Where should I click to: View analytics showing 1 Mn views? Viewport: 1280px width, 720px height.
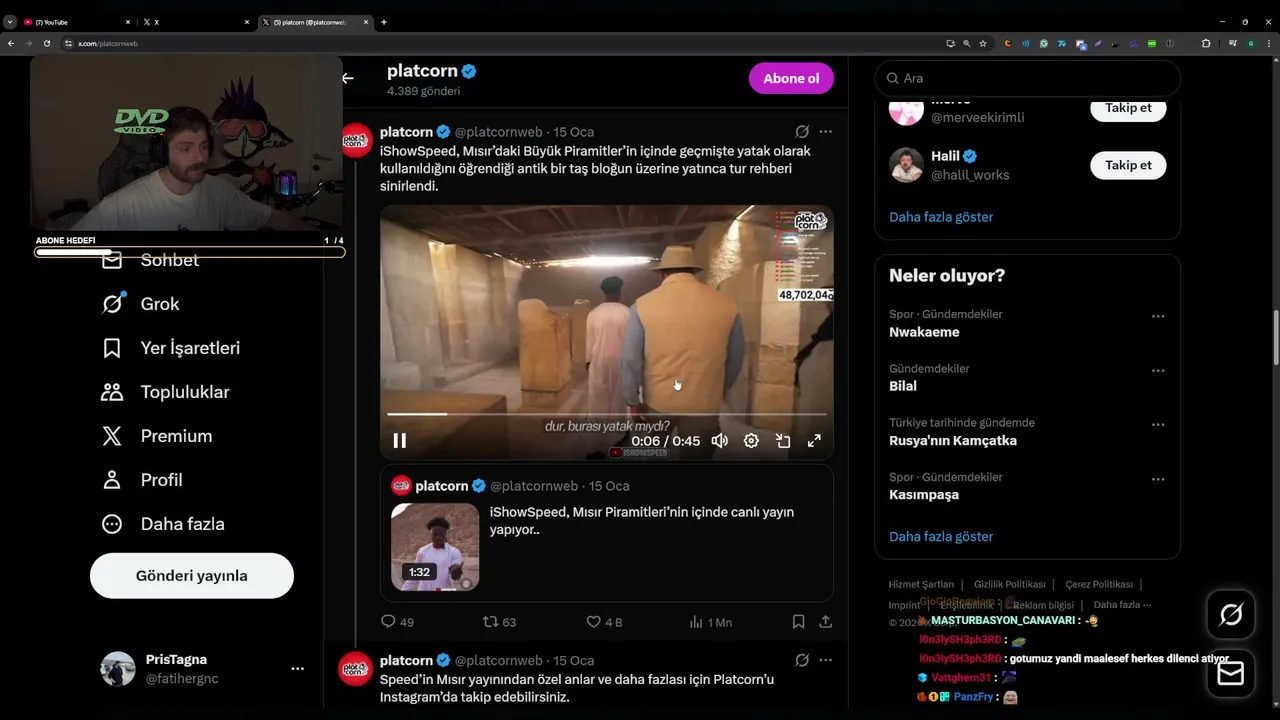tap(710, 622)
